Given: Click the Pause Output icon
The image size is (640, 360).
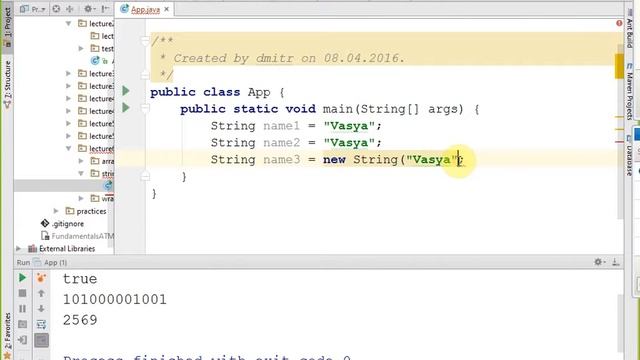Looking at the screenshot, I should (x=22, y=309).
